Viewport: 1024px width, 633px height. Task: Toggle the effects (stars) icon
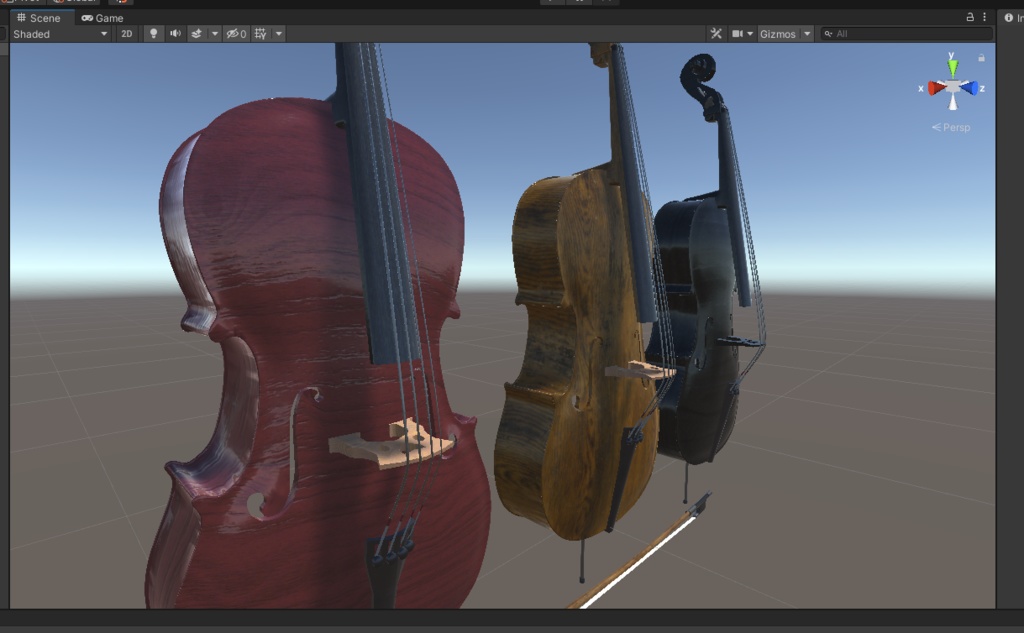point(197,33)
